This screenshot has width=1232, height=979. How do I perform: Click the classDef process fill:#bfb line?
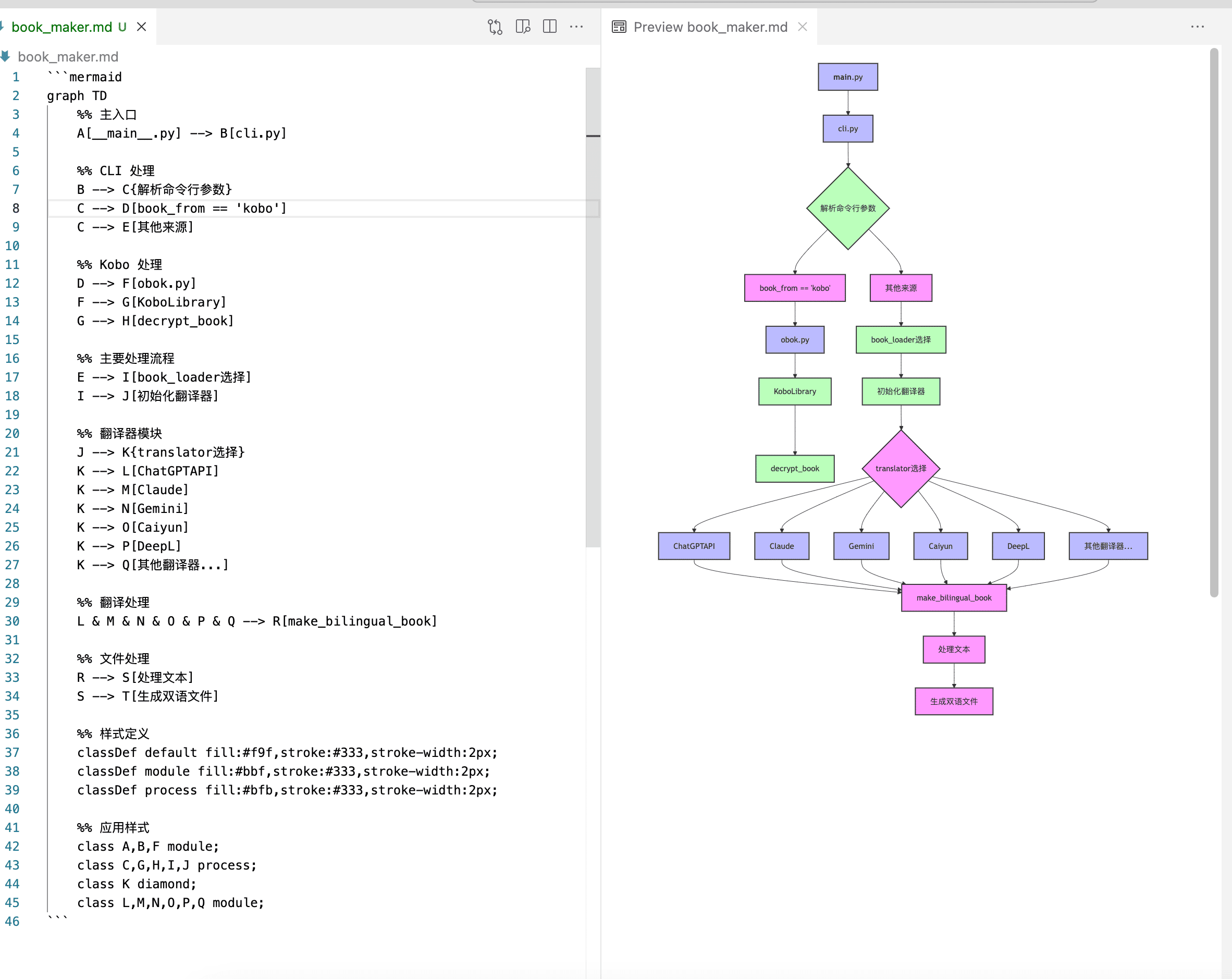288,790
